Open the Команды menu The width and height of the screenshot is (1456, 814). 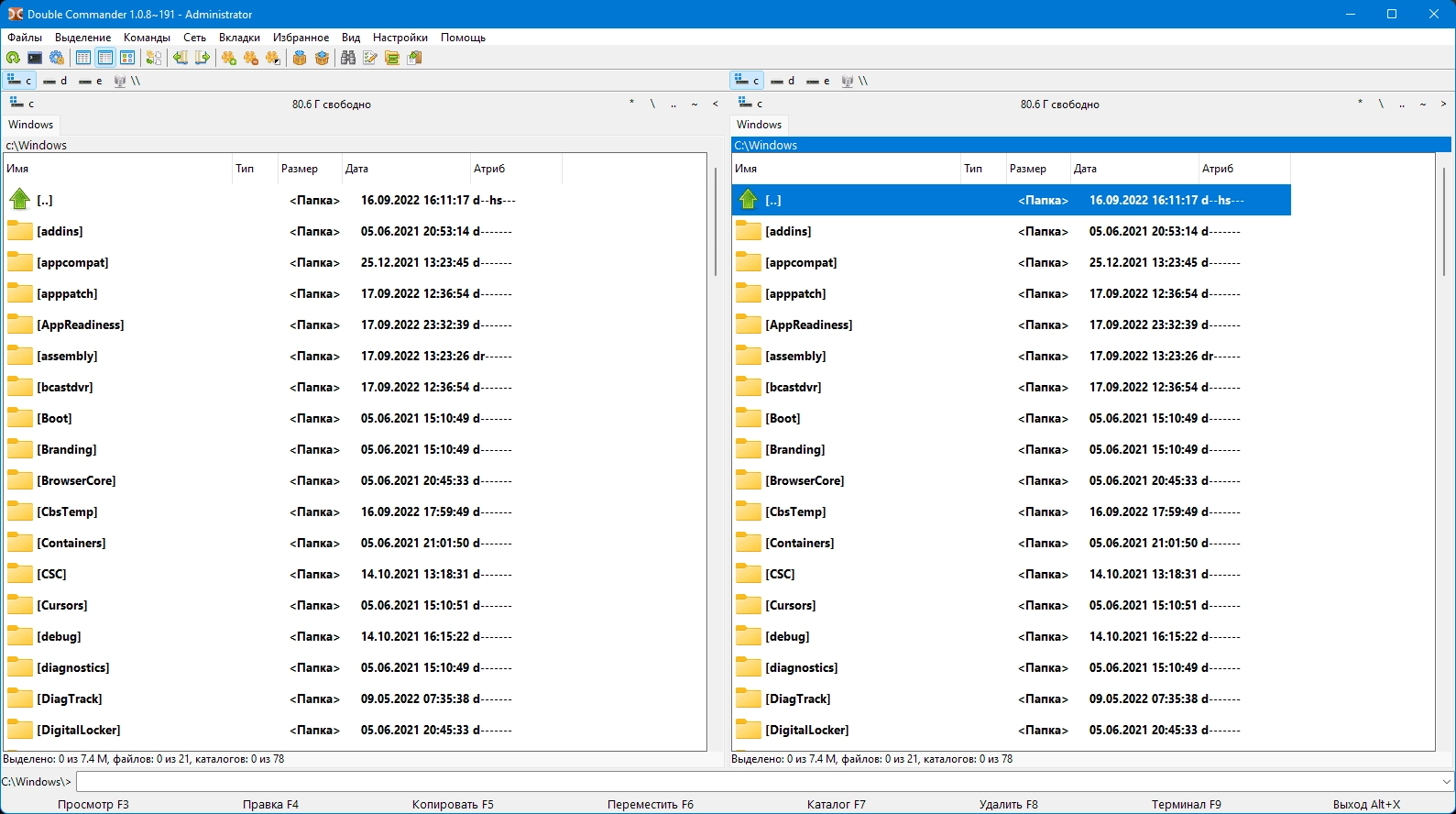pyautogui.click(x=147, y=38)
